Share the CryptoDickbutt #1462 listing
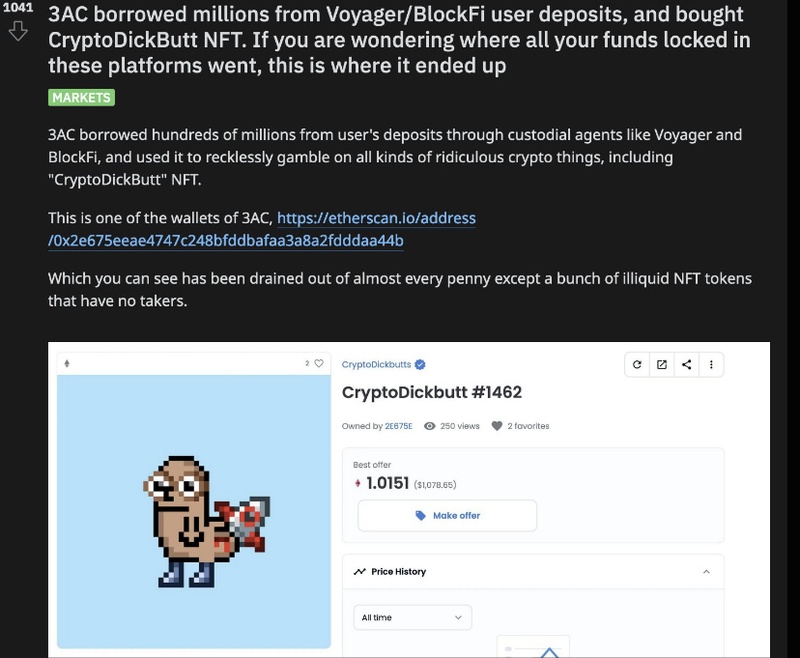The width and height of the screenshot is (800, 658). [686, 364]
